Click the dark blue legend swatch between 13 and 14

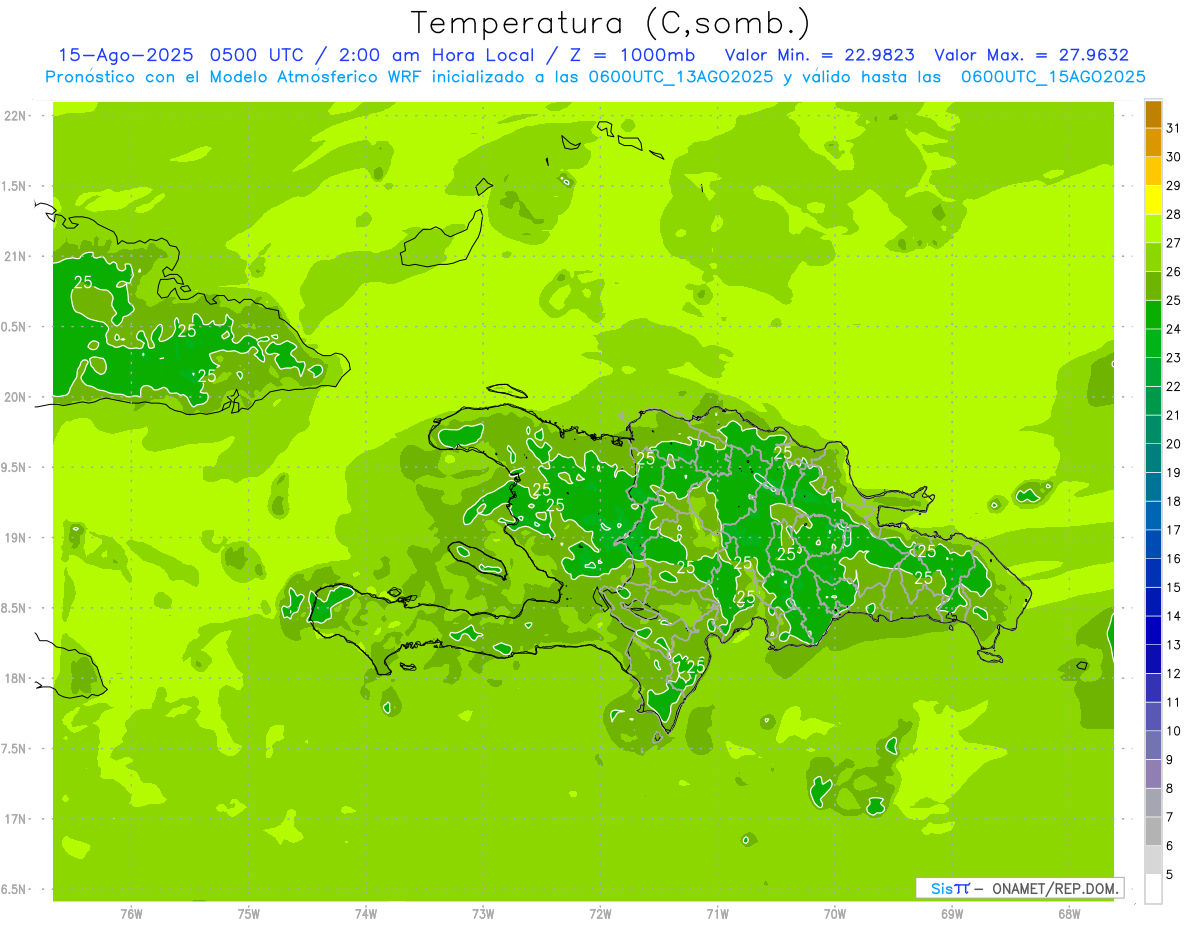pyautogui.click(x=1153, y=630)
